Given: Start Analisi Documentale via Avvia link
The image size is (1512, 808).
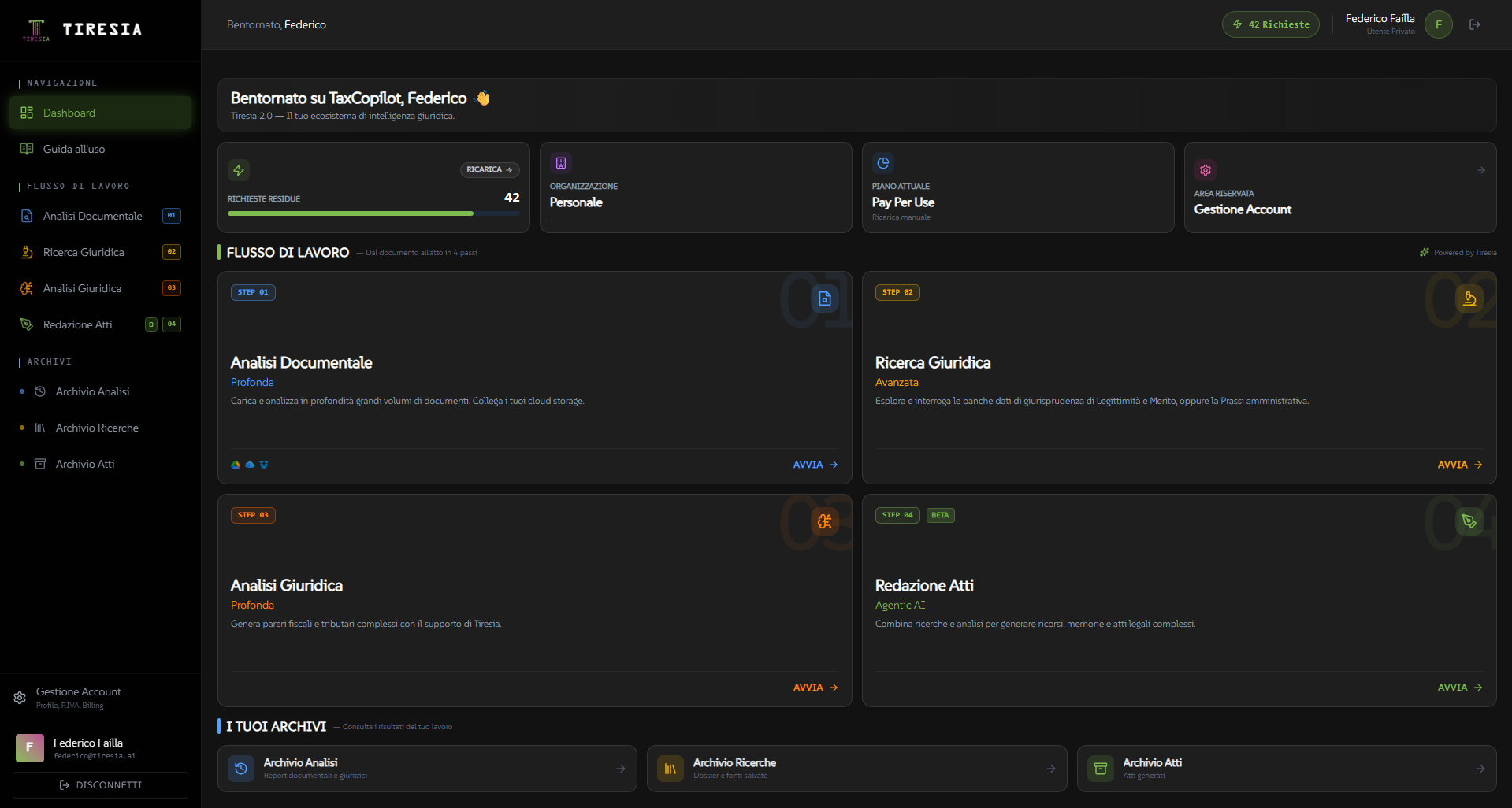Looking at the screenshot, I should 815,465.
